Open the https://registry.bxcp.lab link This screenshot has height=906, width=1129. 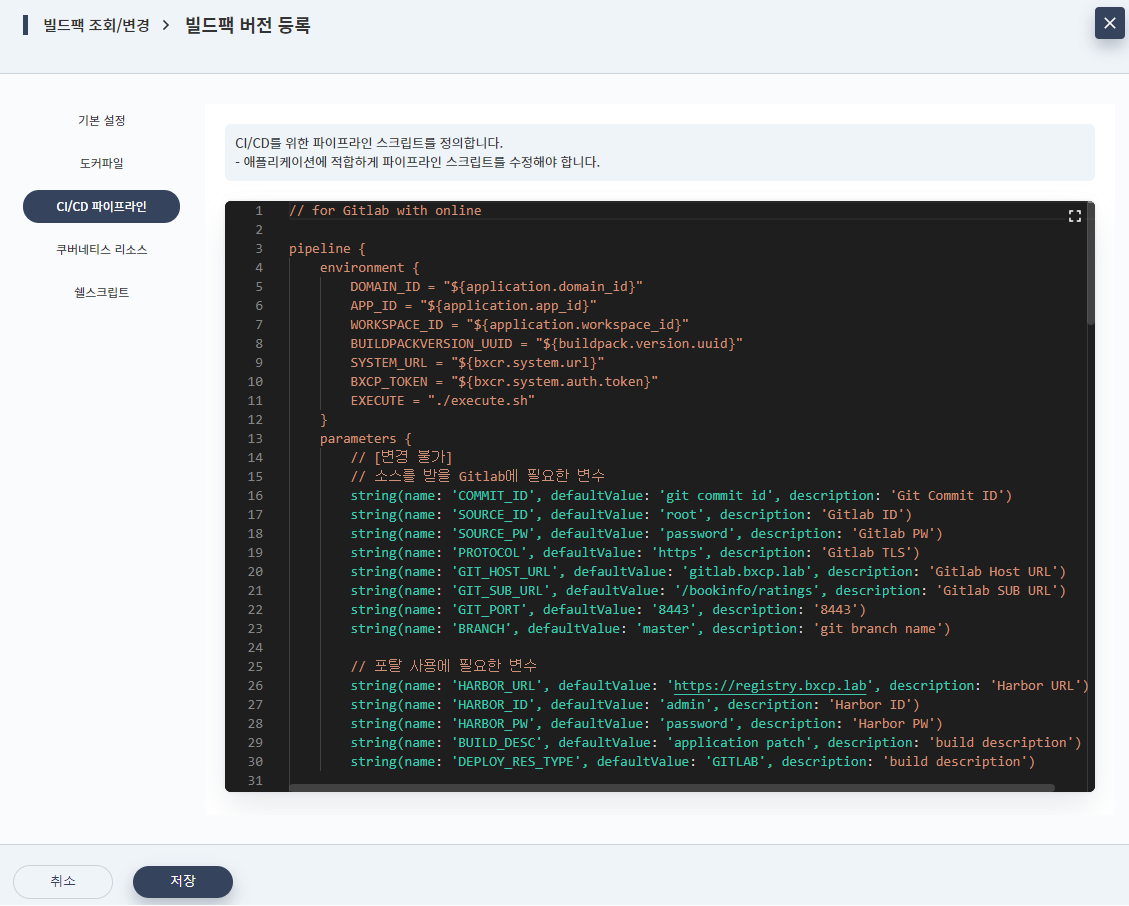coord(770,686)
